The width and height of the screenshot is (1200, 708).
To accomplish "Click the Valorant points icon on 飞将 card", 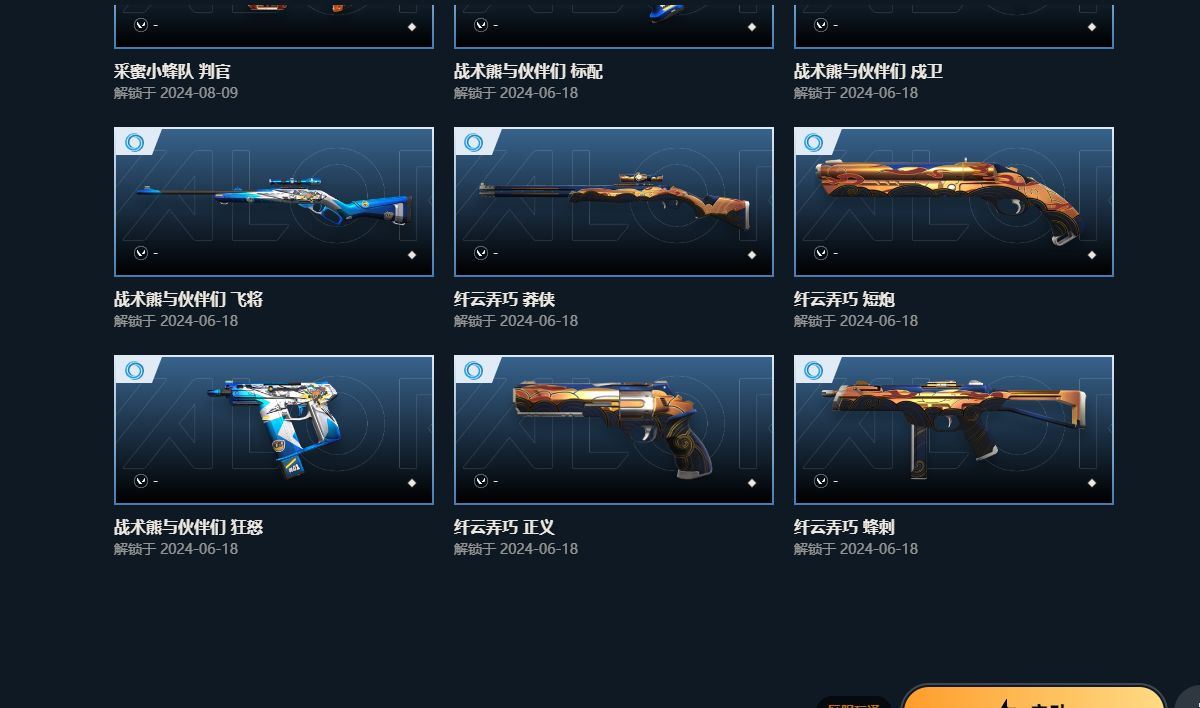I will pyautogui.click(x=141, y=253).
